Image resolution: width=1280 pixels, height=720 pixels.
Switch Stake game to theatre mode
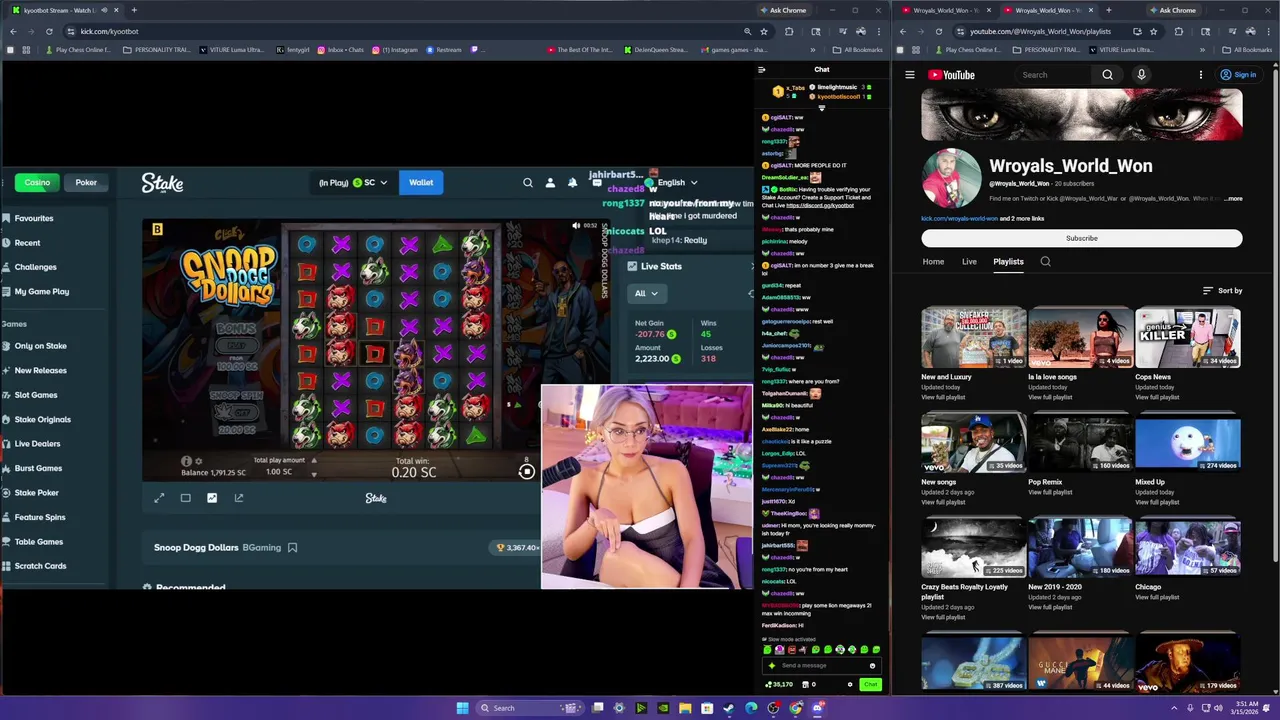coord(185,498)
